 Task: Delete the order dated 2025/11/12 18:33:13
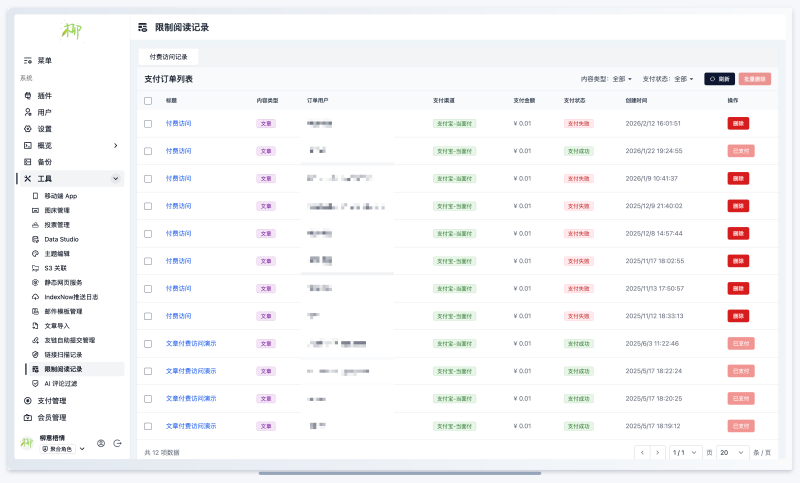[738, 316]
